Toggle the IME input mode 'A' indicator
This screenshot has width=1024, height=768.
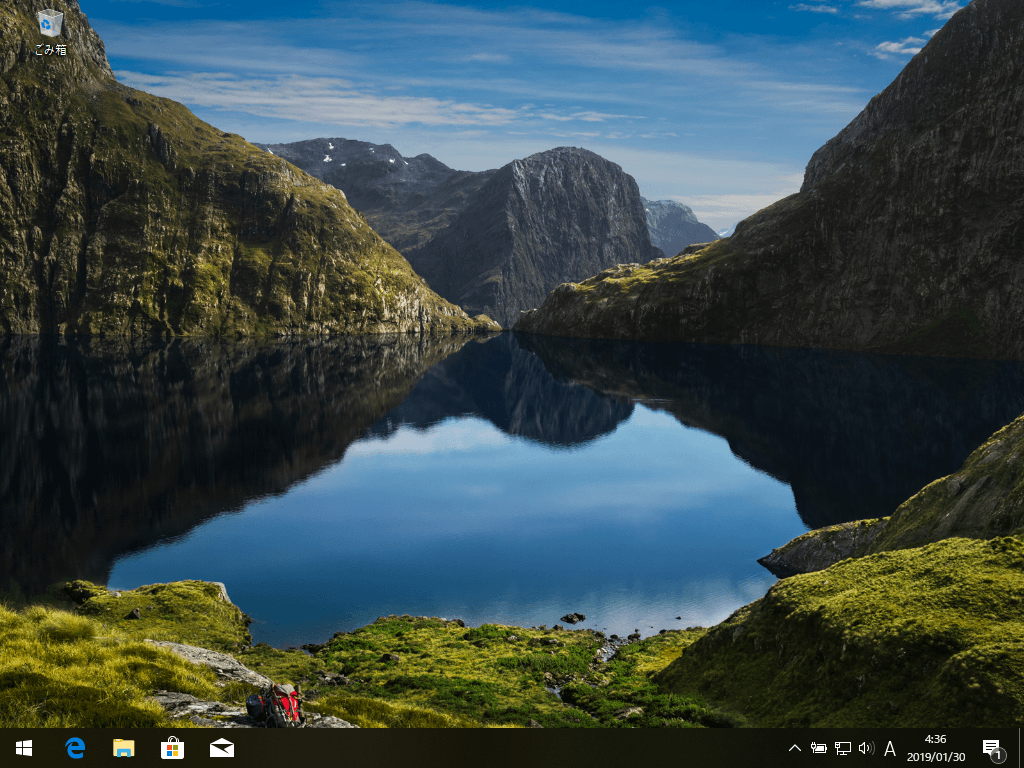[x=889, y=748]
